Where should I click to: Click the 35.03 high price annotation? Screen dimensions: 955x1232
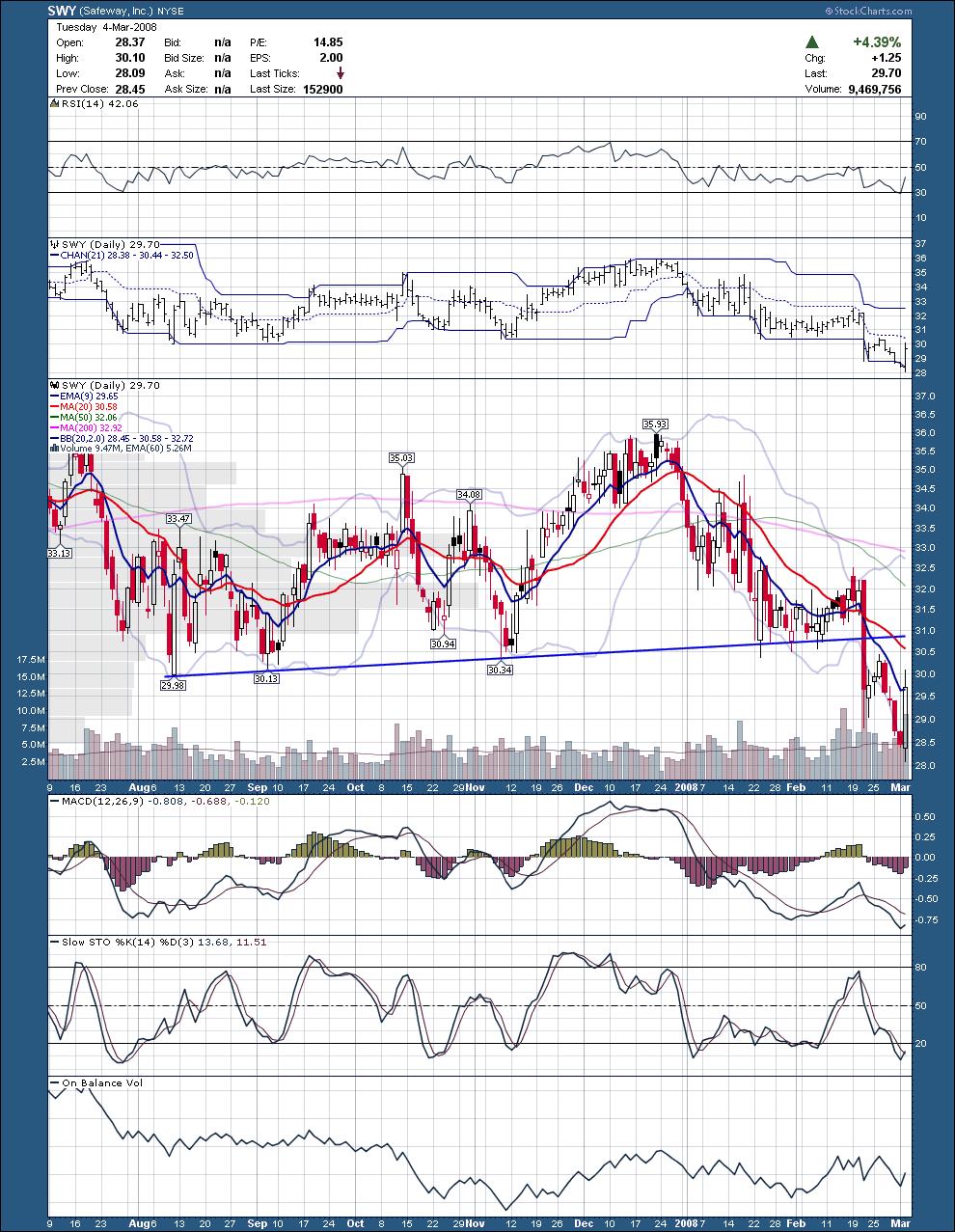(401, 457)
